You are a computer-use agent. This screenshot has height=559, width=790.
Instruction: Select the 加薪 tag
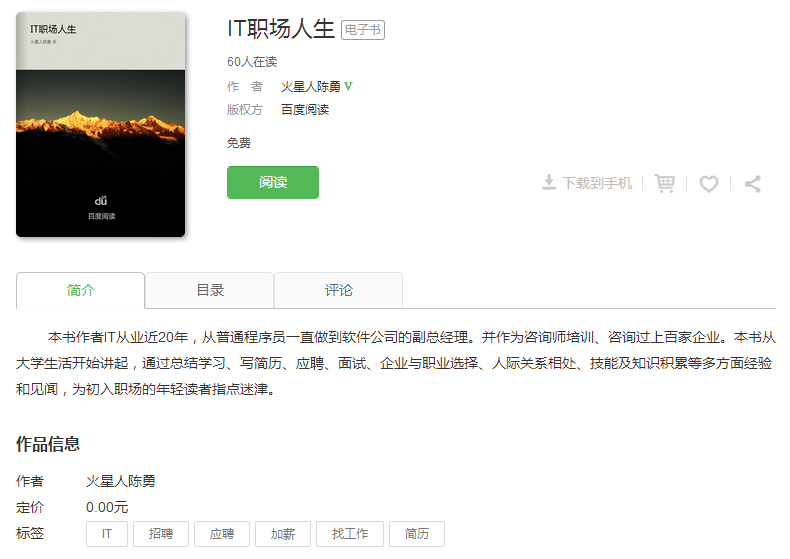283,534
